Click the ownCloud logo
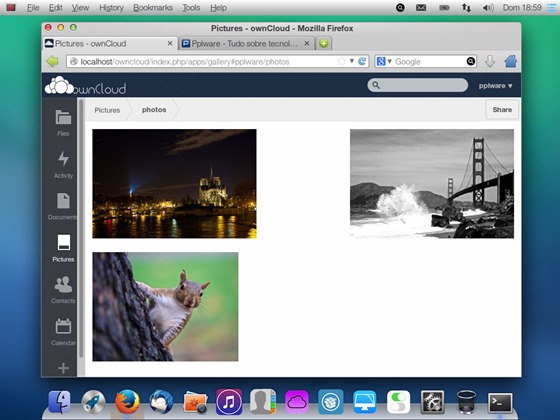The height and width of the screenshot is (420, 560). 85,86
